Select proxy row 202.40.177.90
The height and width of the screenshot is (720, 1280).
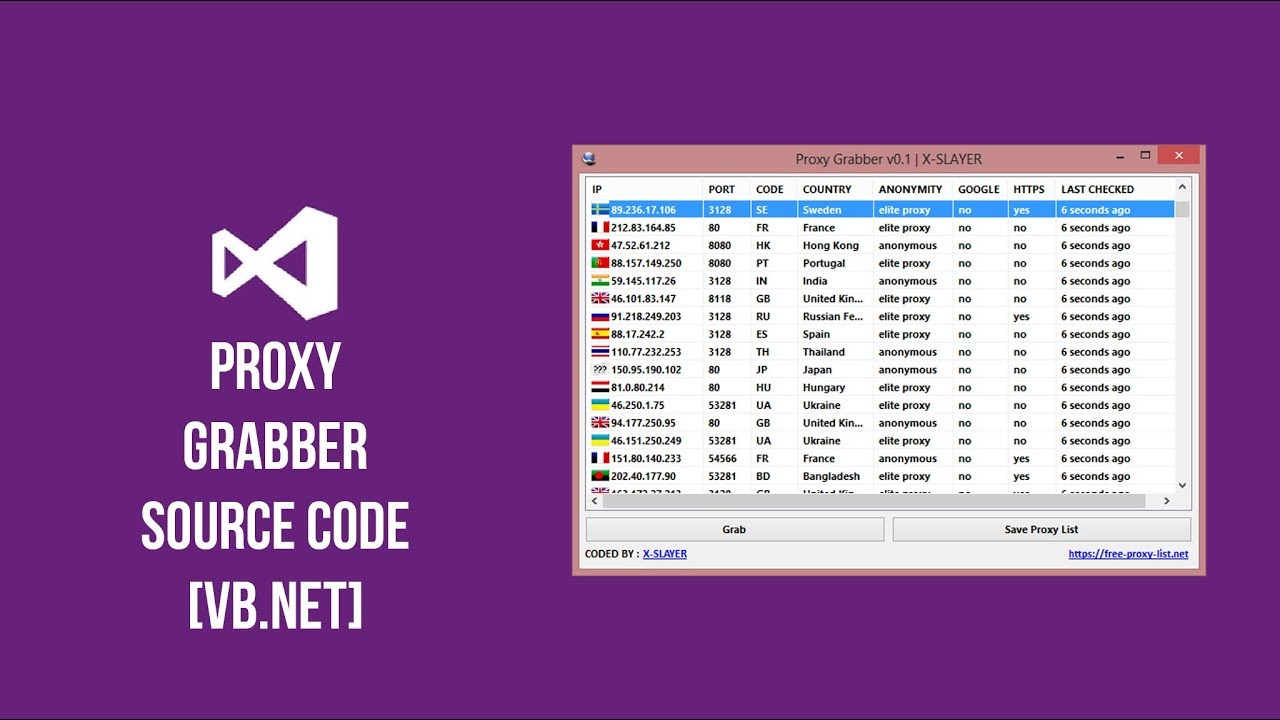coord(881,476)
